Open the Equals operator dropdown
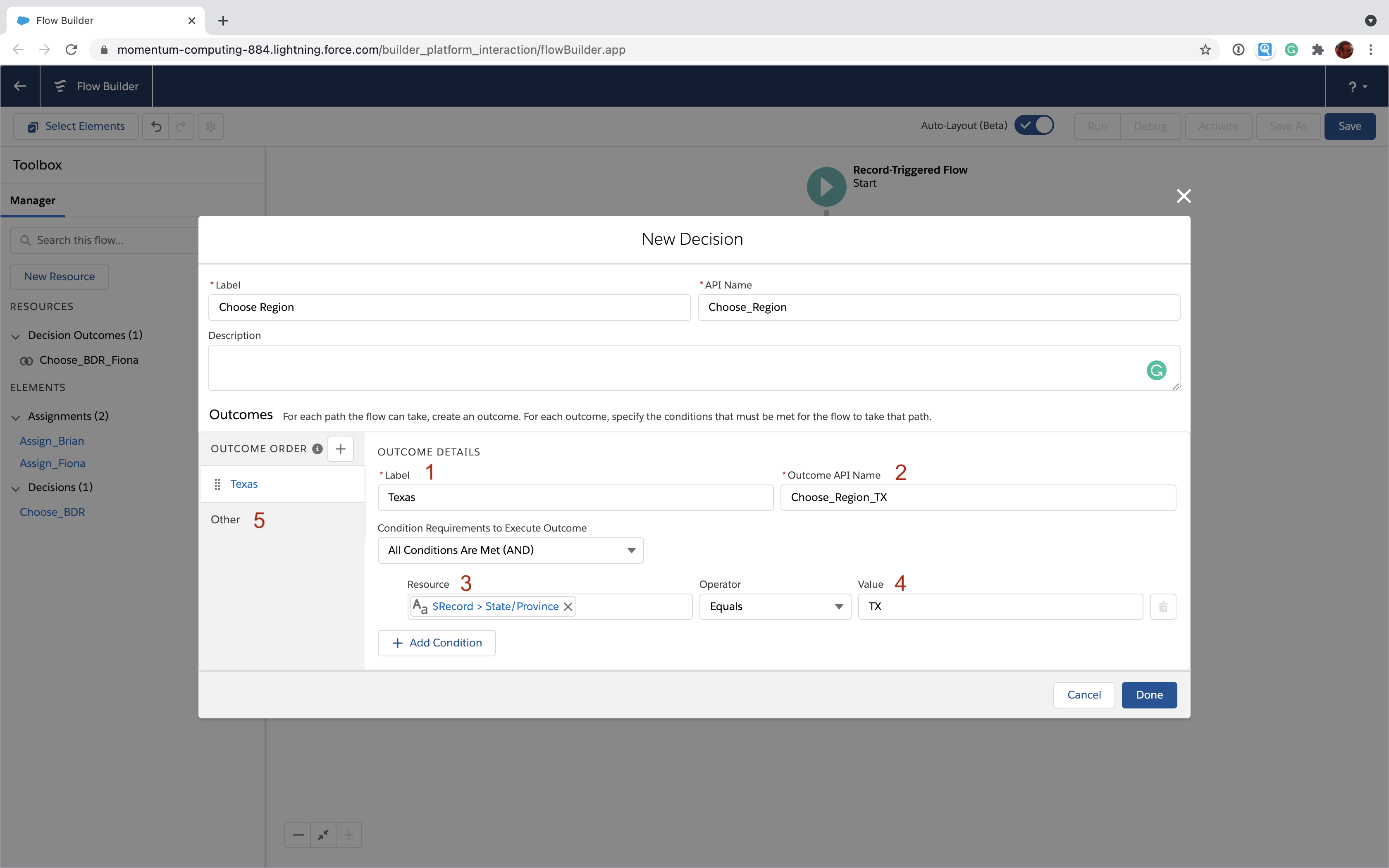The height and width of the screenshot is (868, 1389). point(775,607)
